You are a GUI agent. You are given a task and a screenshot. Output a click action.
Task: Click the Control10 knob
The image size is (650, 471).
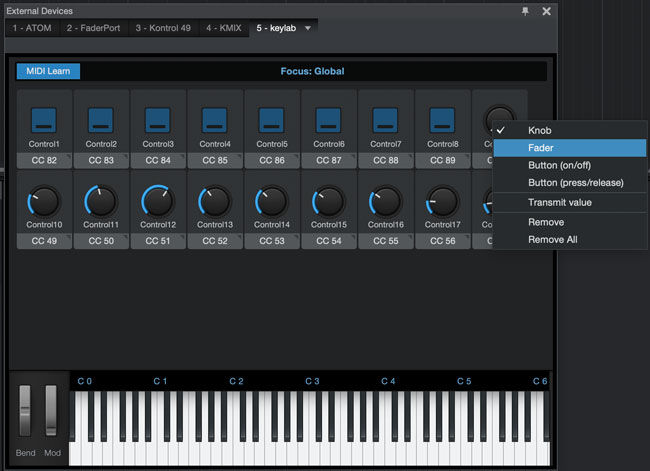point(44,202)
